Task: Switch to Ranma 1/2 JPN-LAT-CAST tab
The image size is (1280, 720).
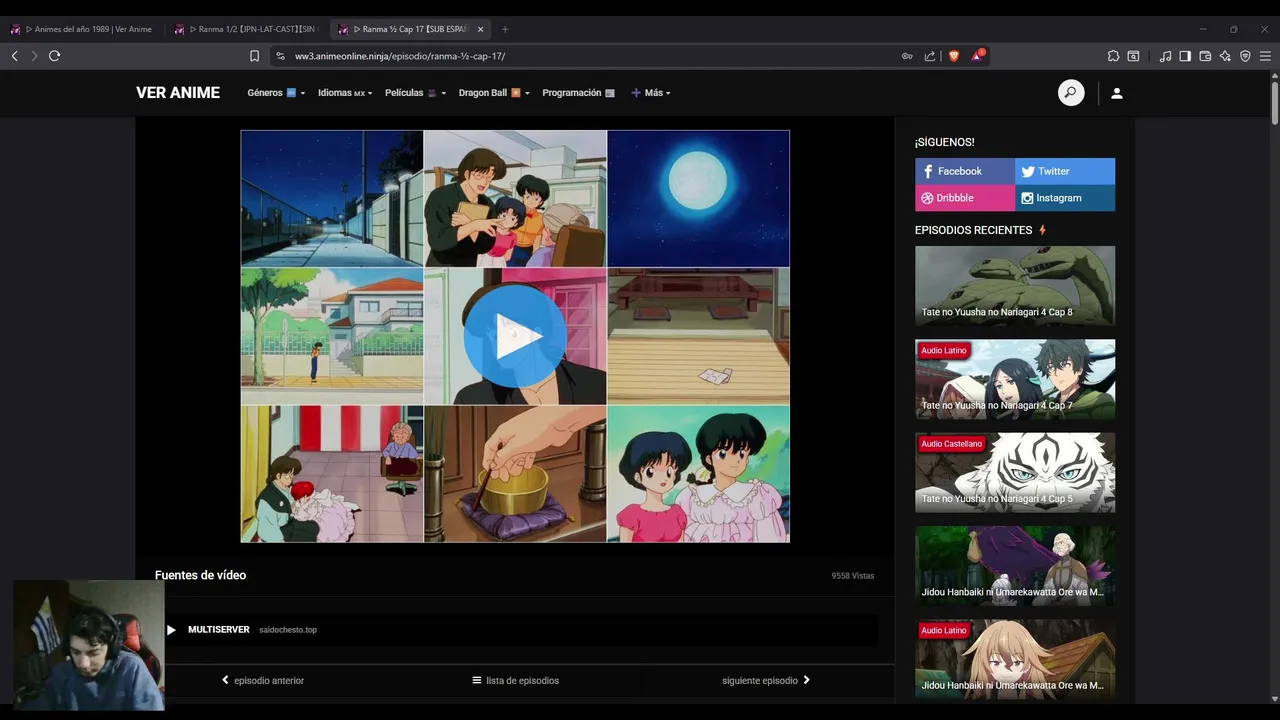Action: pos(247,29)
